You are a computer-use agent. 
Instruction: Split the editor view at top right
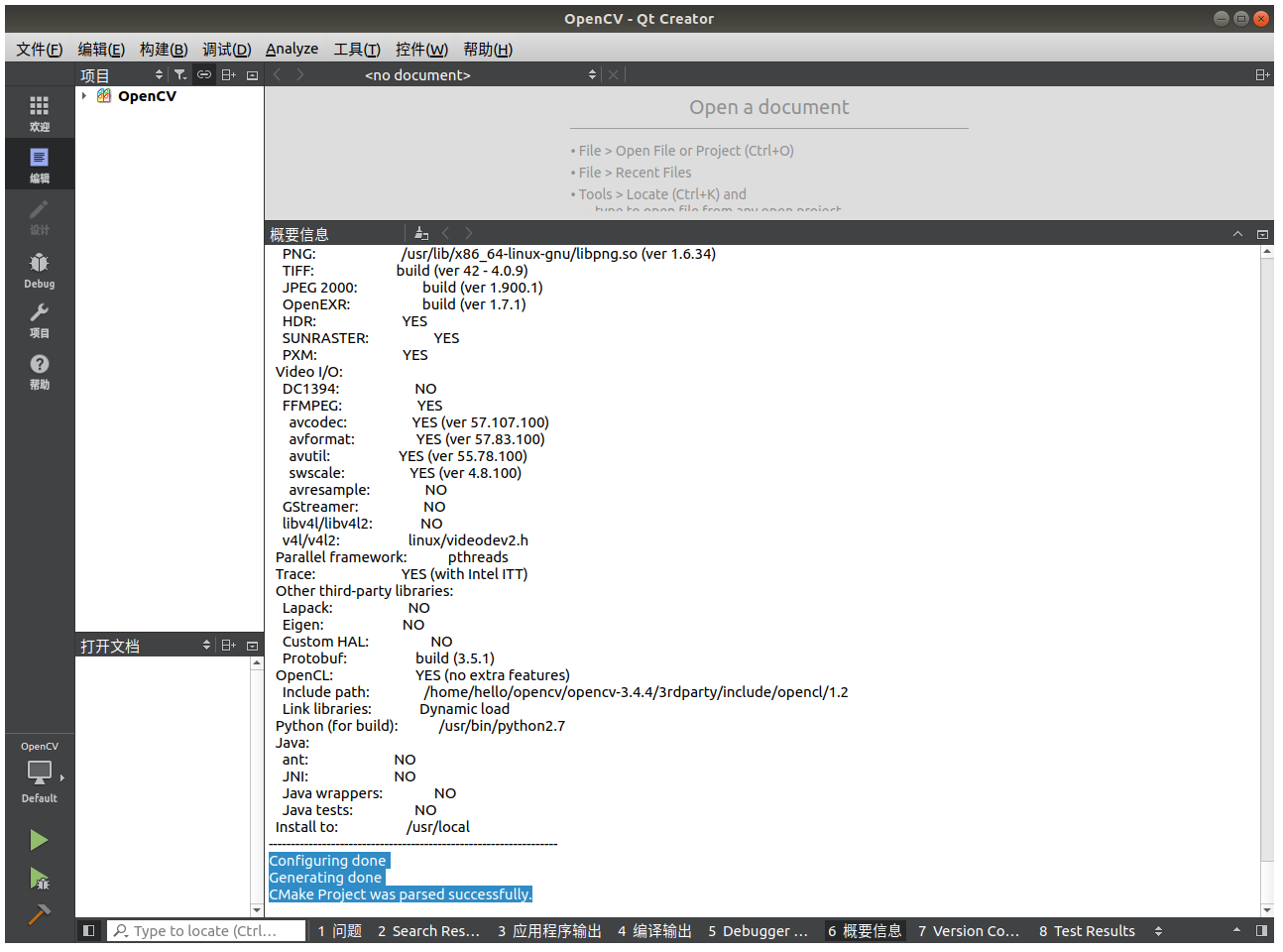(1262, 74)
